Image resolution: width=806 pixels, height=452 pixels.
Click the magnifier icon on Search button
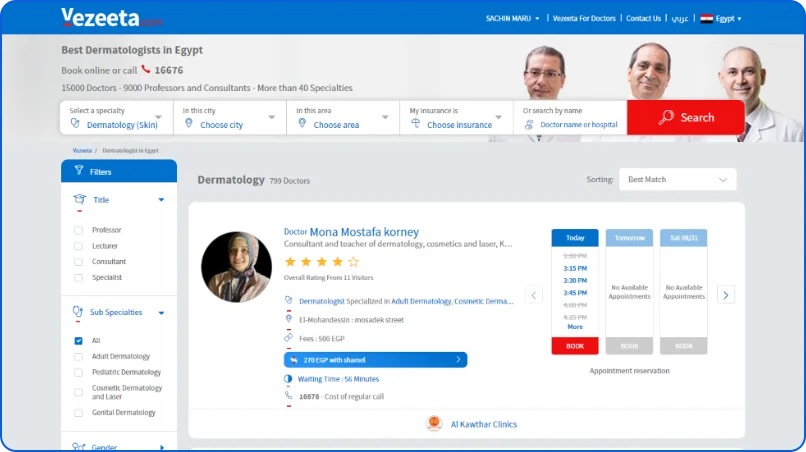pos(666,117)
